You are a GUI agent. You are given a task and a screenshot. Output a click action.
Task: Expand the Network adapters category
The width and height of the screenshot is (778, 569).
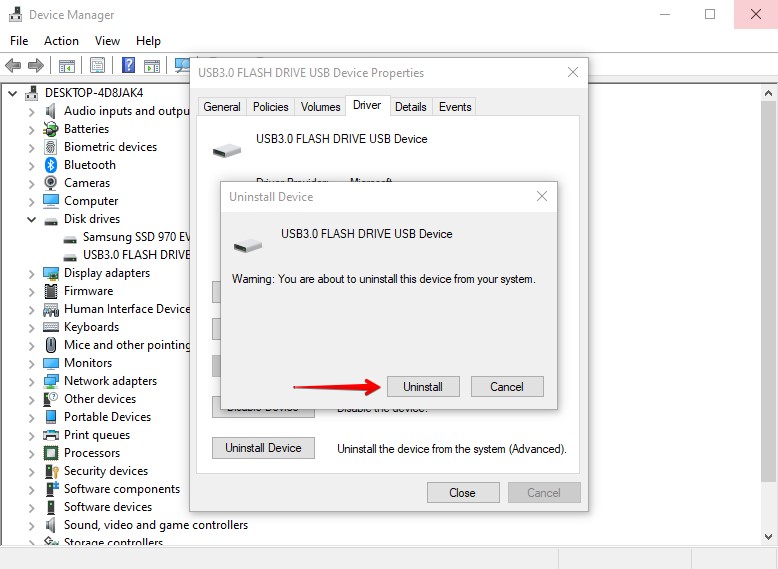point(31,381)
